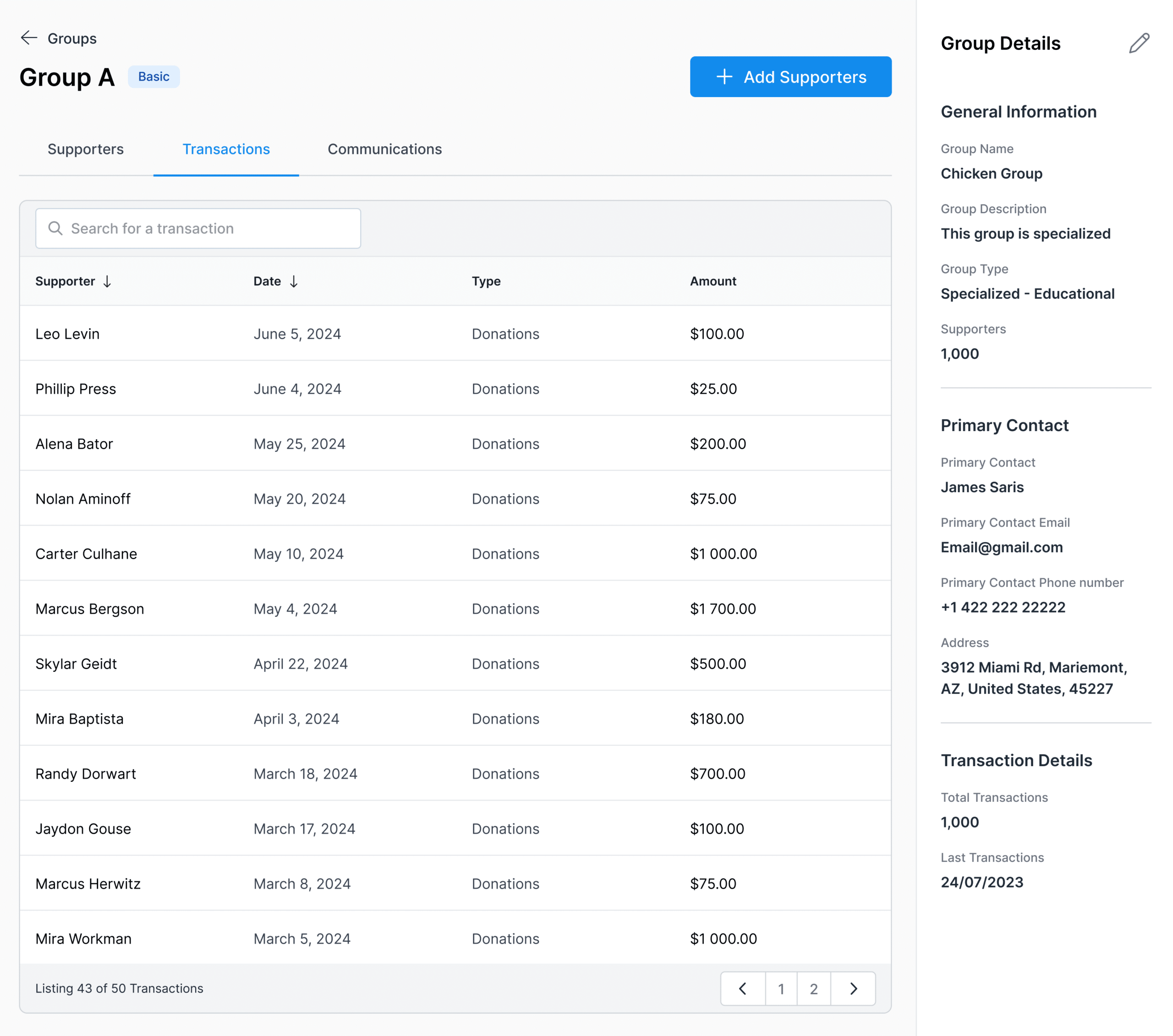Open page 2 of transactions
Screen dimensions: 1173x1036
[814, 988]
